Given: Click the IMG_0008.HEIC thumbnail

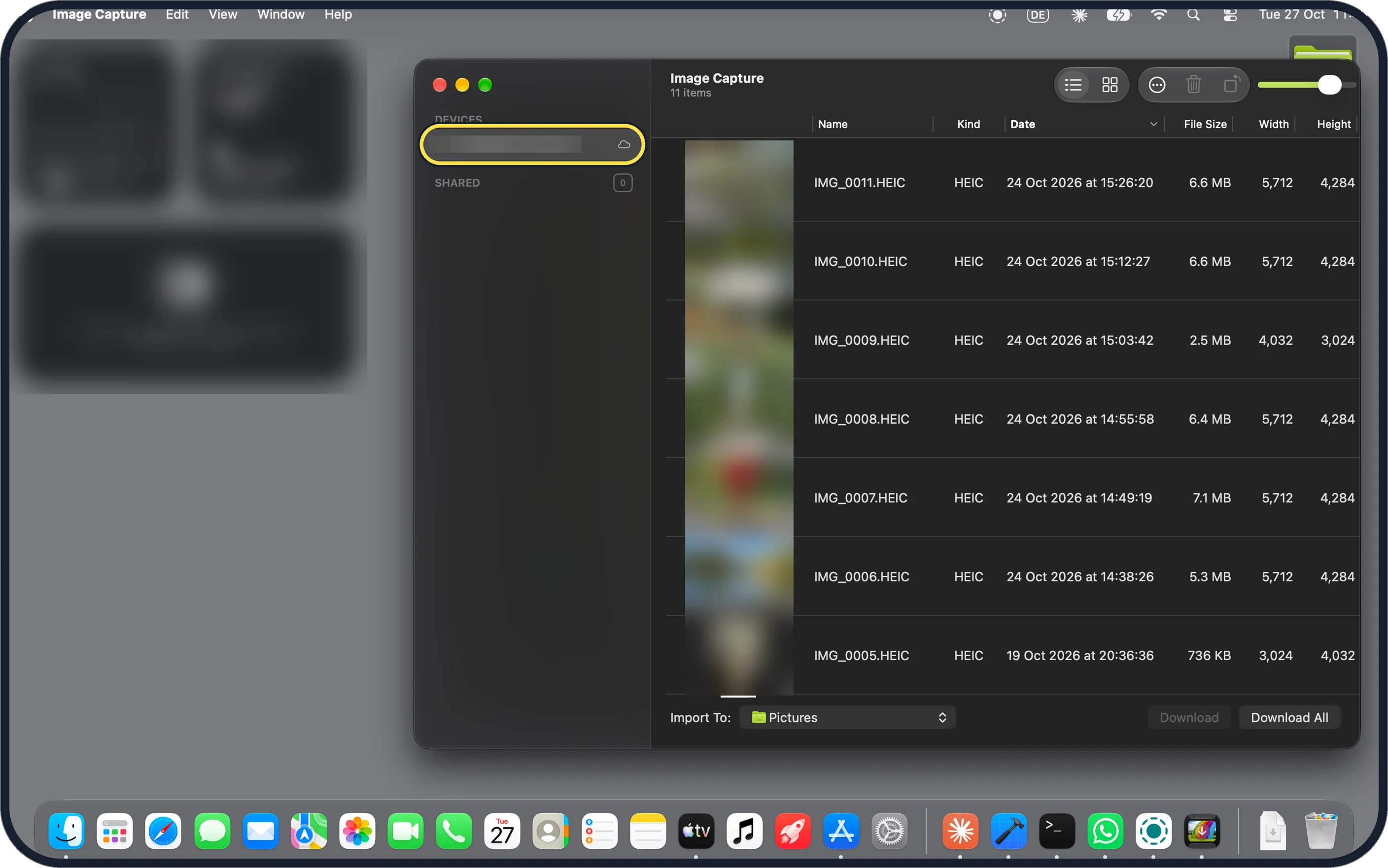Looking at the screenshot, I should click(x=738, y=419).
